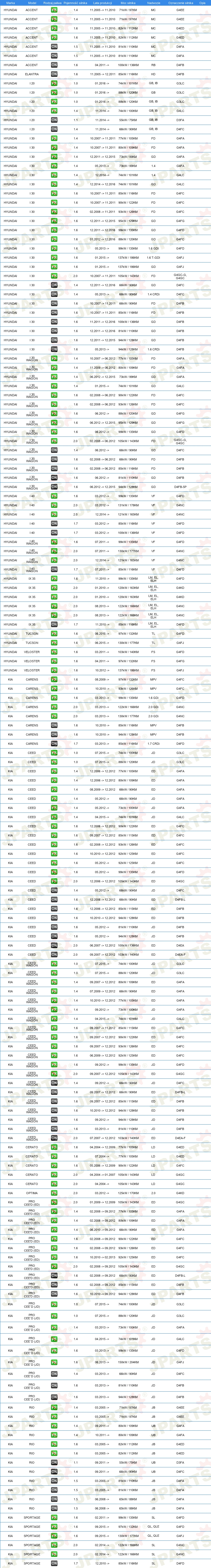Image resolution: width=211 pixels, height=1568 pixels.
Task: Click petrol icon in Sportage SL 99kW/135KM row
Action: point(54,1518)
